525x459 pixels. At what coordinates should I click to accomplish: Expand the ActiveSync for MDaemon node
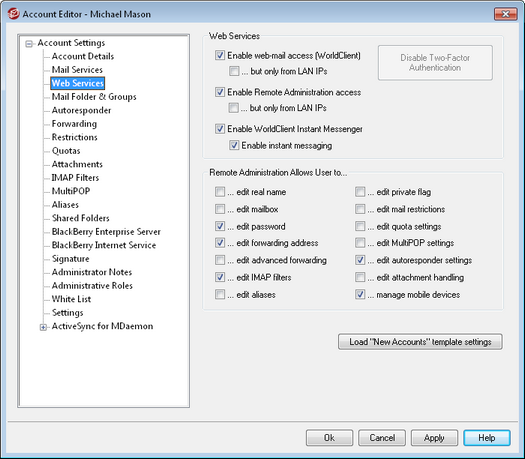(x=43, y=327)
